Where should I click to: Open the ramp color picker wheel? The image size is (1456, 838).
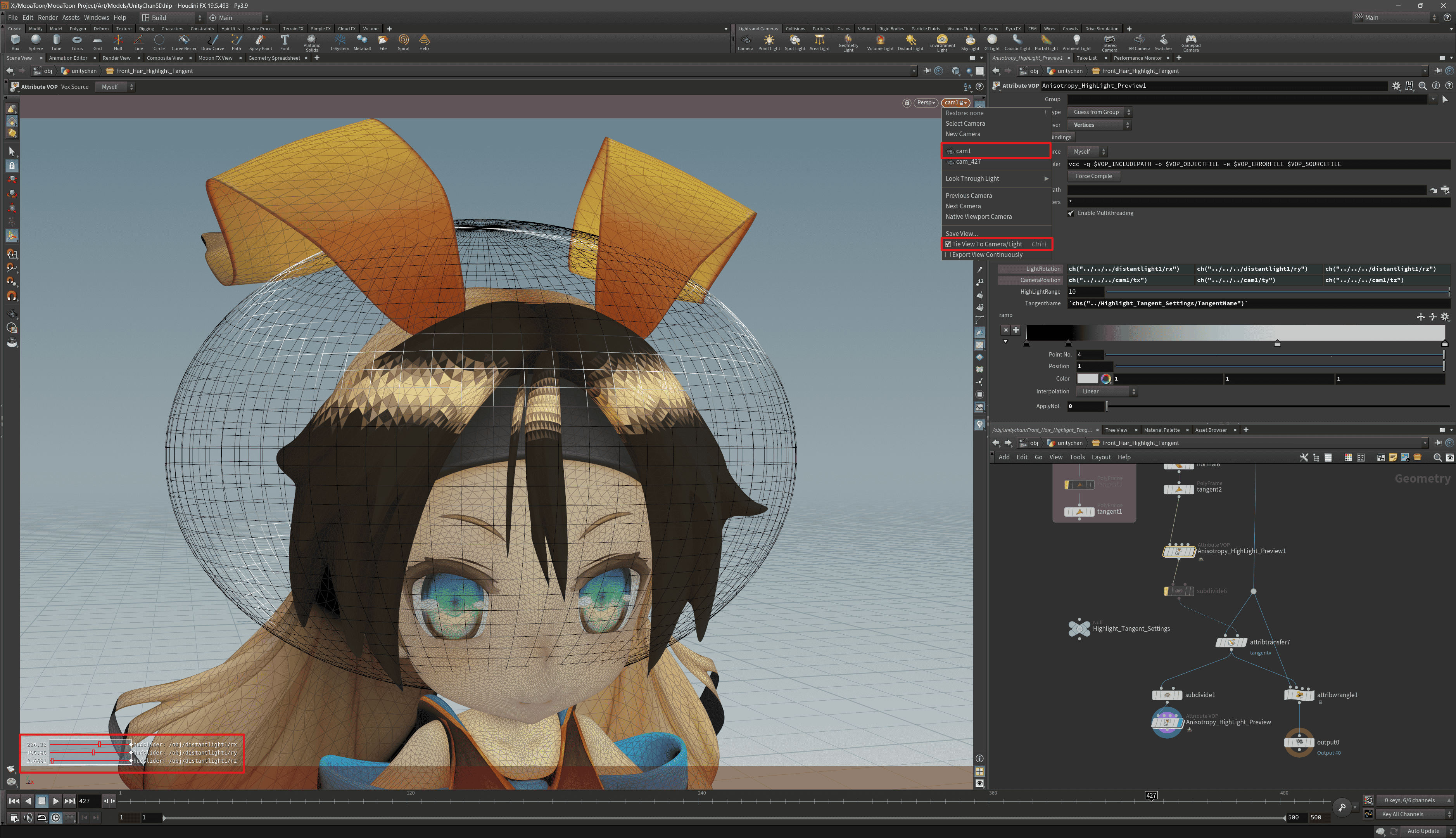pyautogui.click(x=1105, y=379)
